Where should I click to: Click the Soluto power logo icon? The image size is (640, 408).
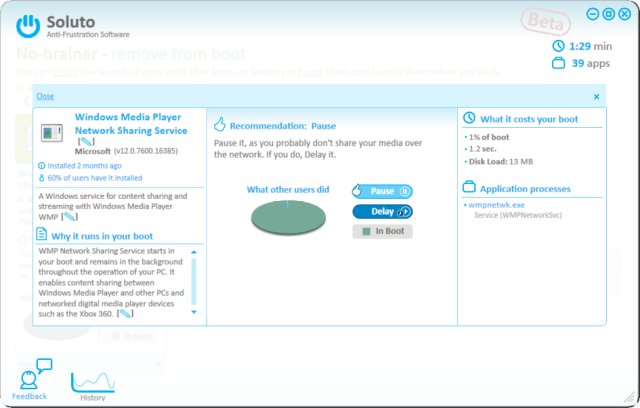point(28,26)
